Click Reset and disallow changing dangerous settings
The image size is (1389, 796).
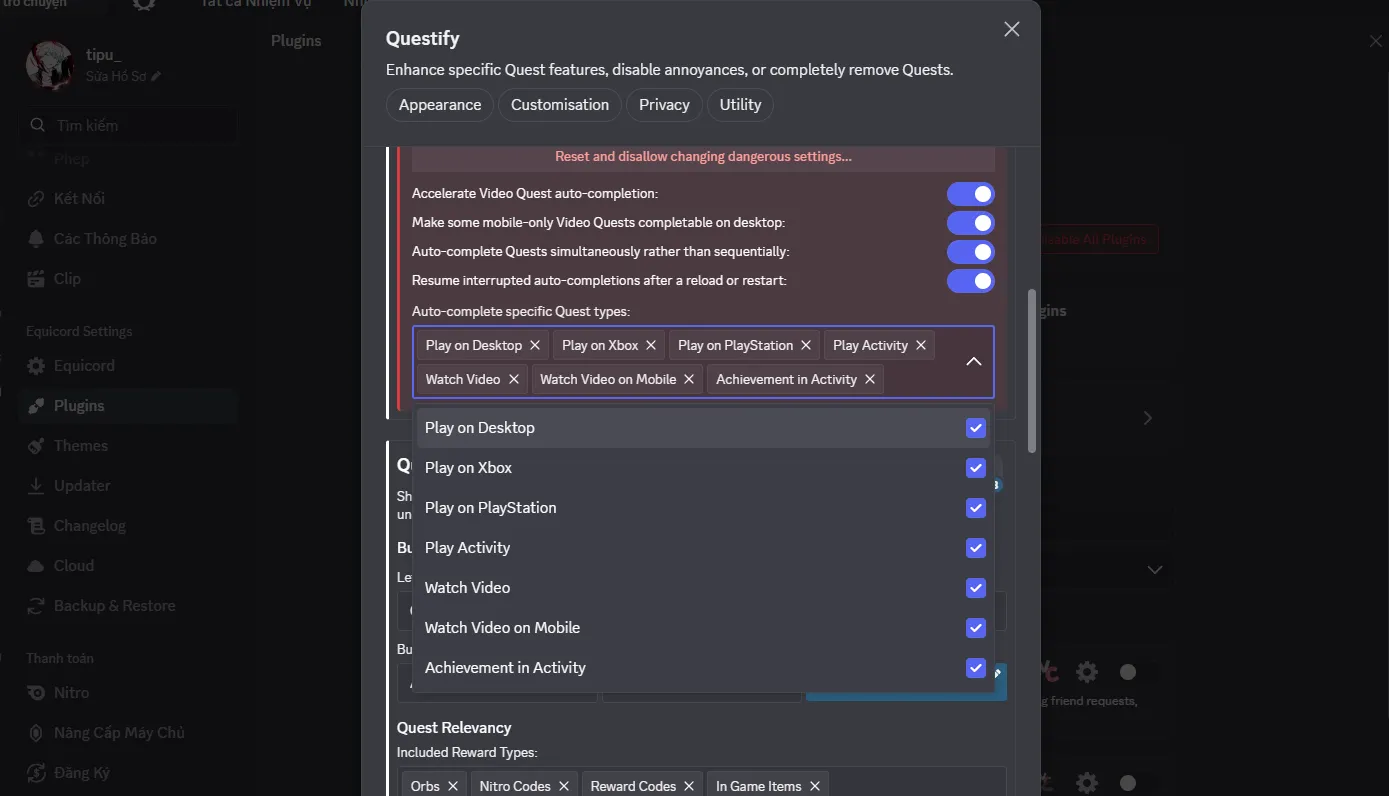[703, 157]
